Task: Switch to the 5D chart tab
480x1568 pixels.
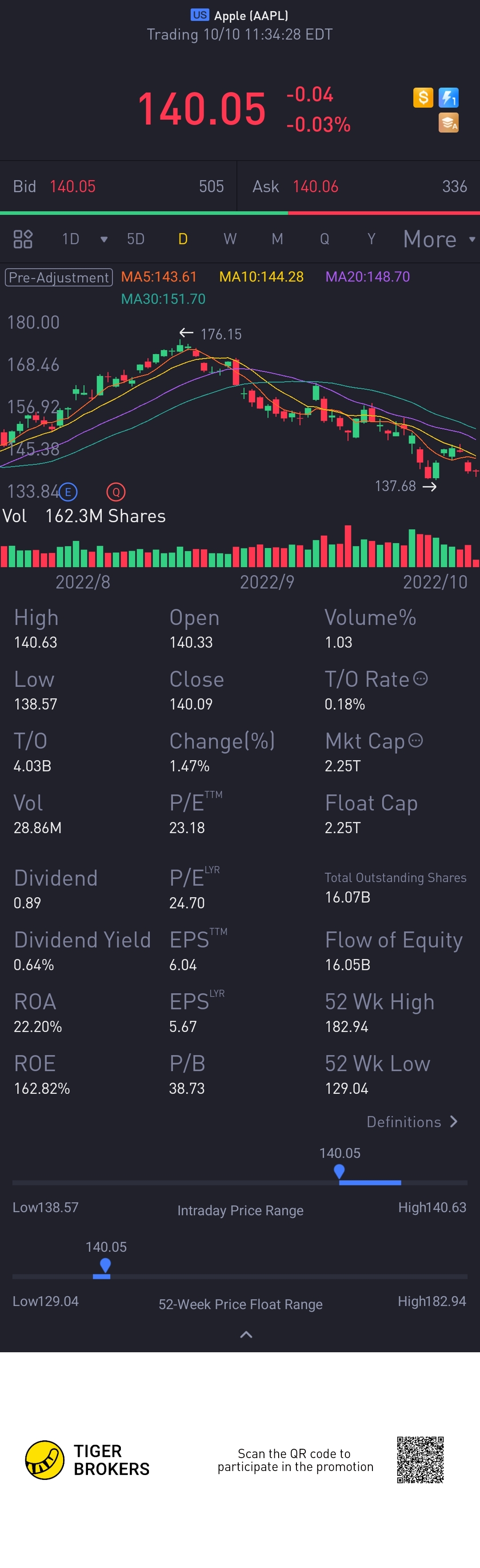Action: (136, 238)
